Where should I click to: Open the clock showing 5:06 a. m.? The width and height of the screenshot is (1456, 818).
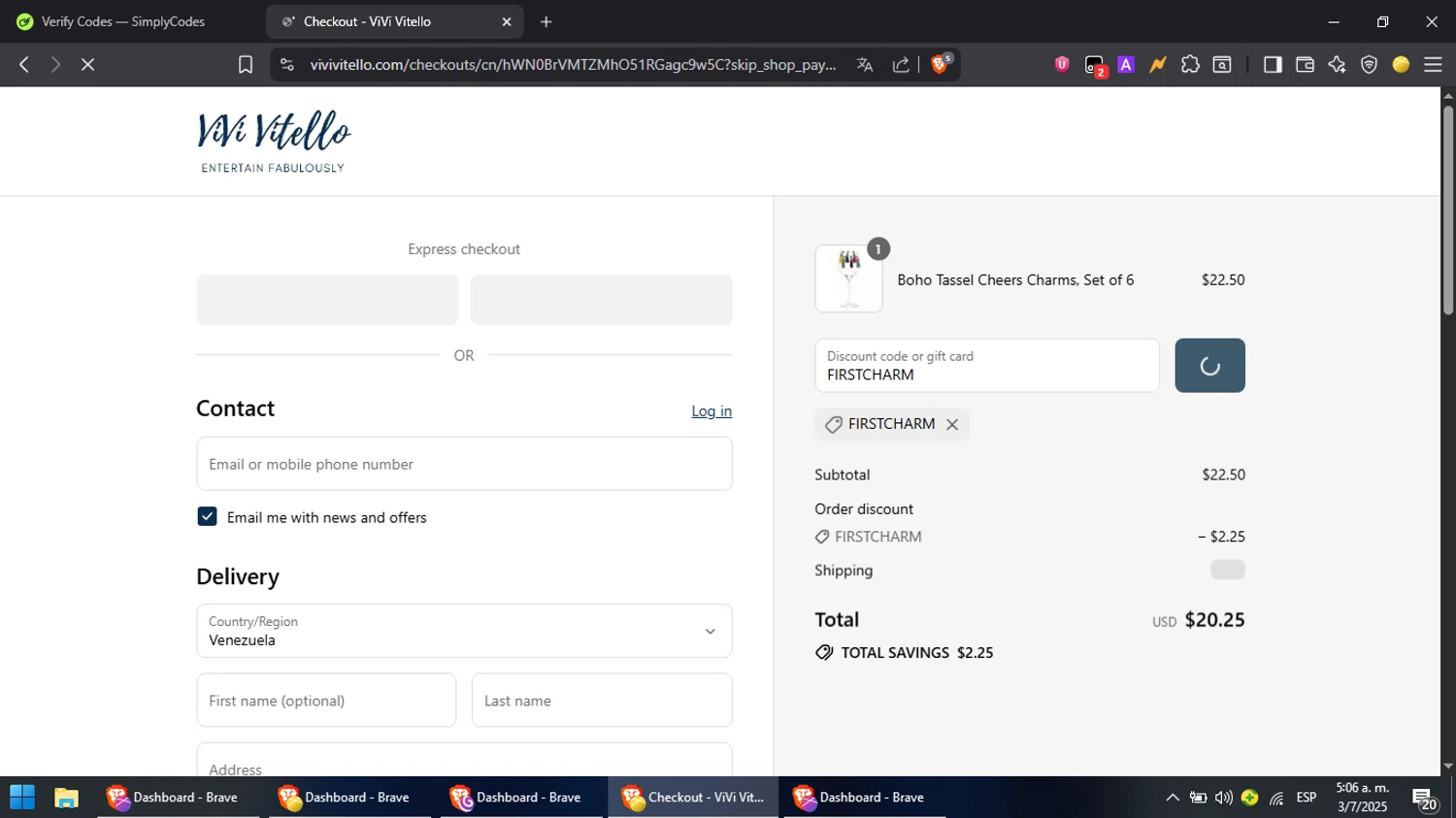click(x=1363, y=798)
